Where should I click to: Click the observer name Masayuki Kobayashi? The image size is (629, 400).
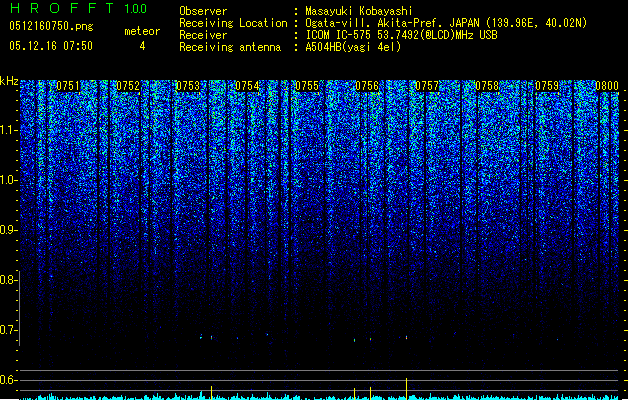[x=359, y=11]
